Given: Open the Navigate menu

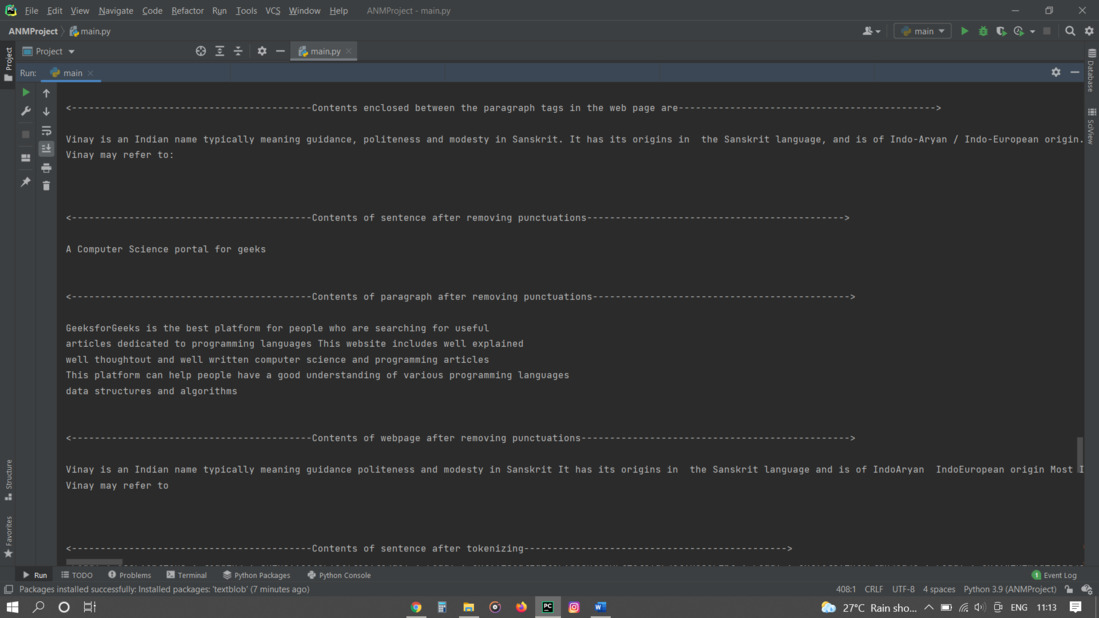Looking at the screenshot, I should pyautogui.click(x=116, y=11).
